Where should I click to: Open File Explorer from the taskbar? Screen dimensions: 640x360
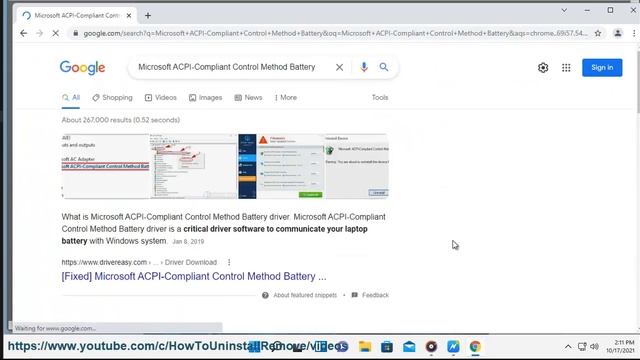point(365,347)
